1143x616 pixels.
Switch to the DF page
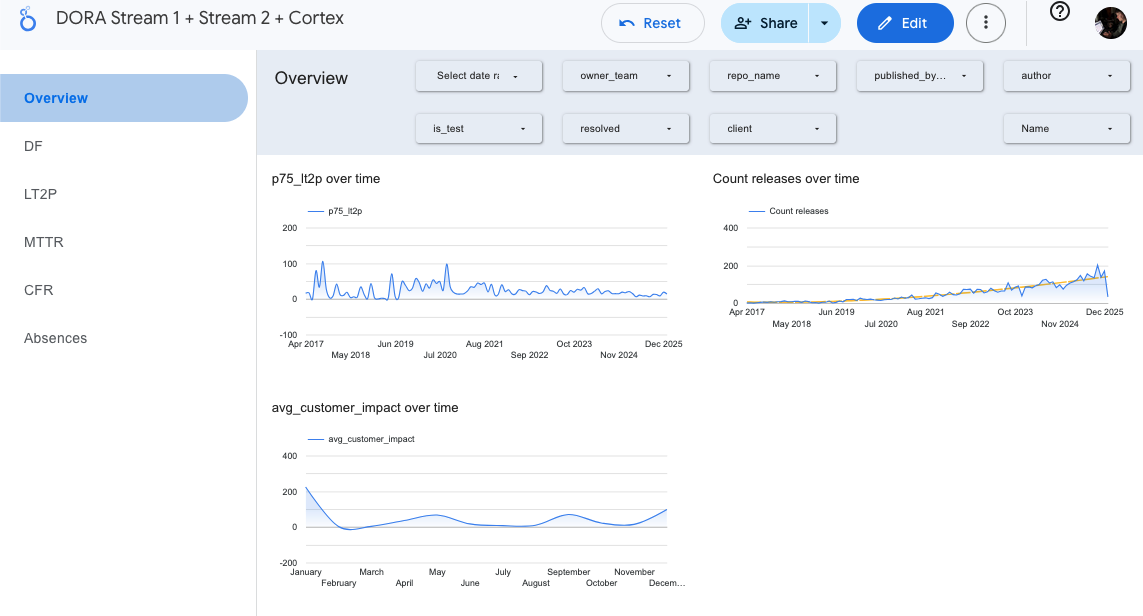pos(33,146)
